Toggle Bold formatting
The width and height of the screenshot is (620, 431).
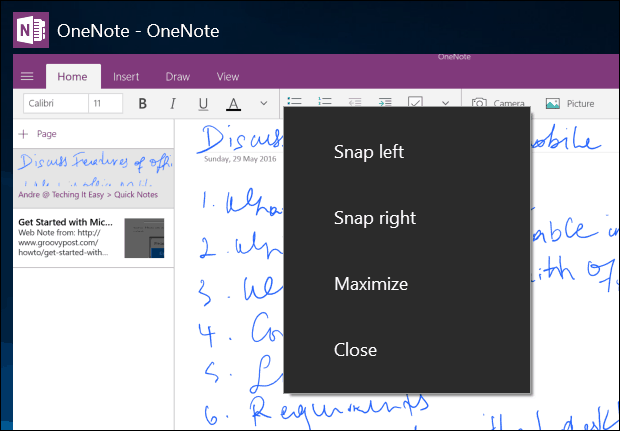pos(143,104)
